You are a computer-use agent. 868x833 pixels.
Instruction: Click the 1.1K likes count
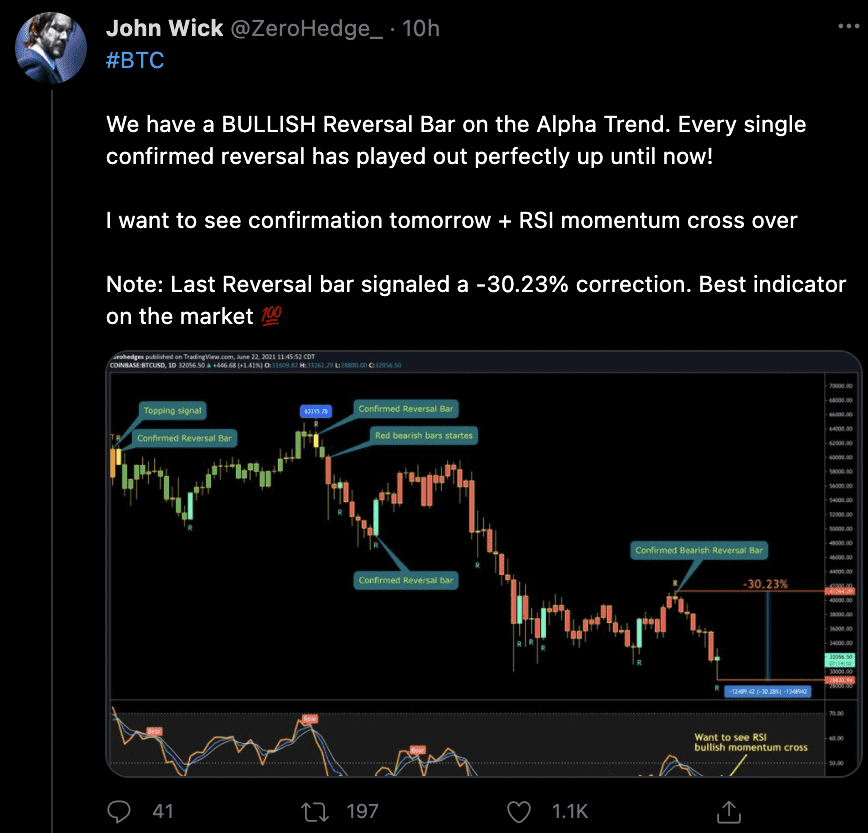[571, 811]
